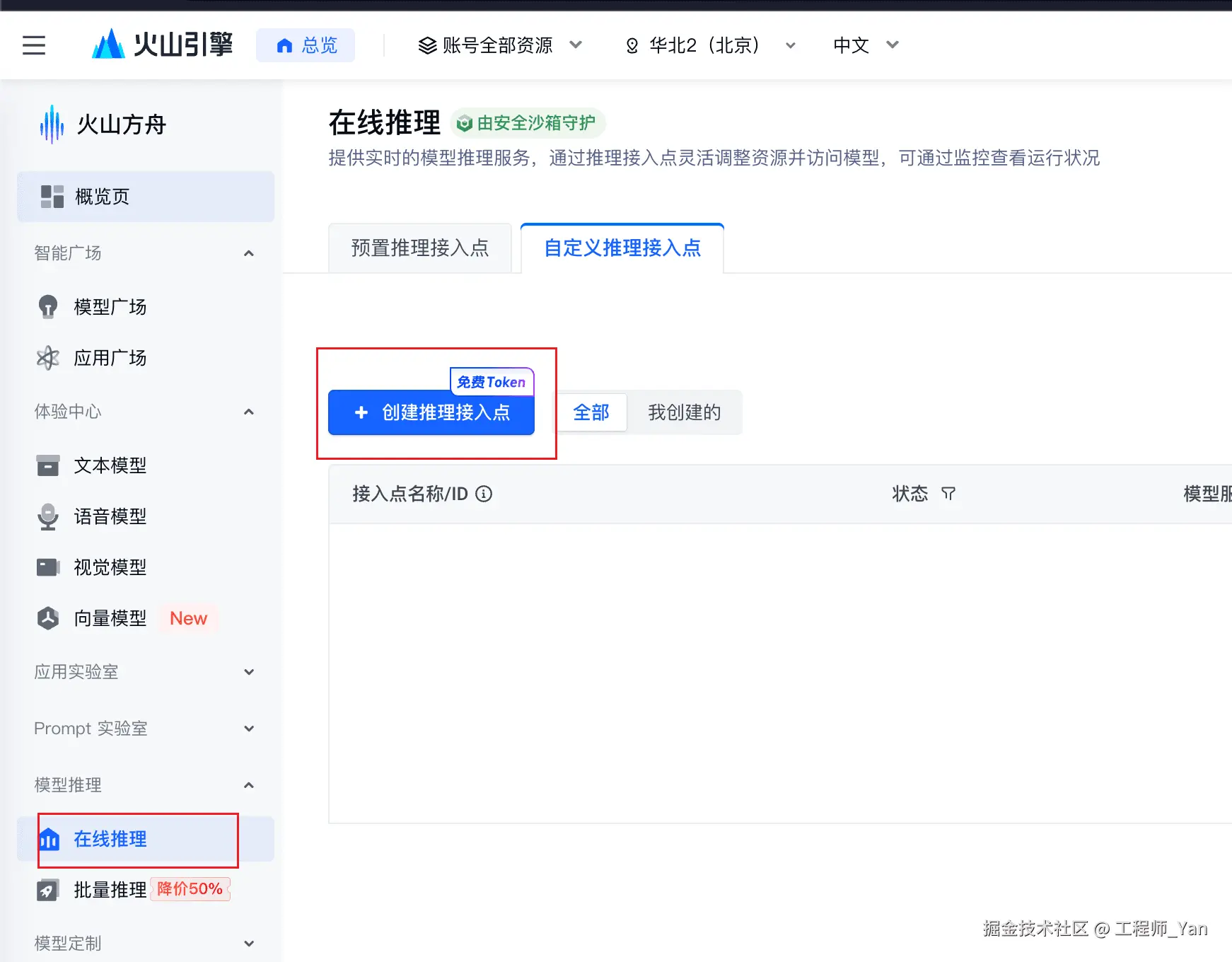
Task: Click the 视觉模型 camera icon
Action: click(x=47, y=567)
